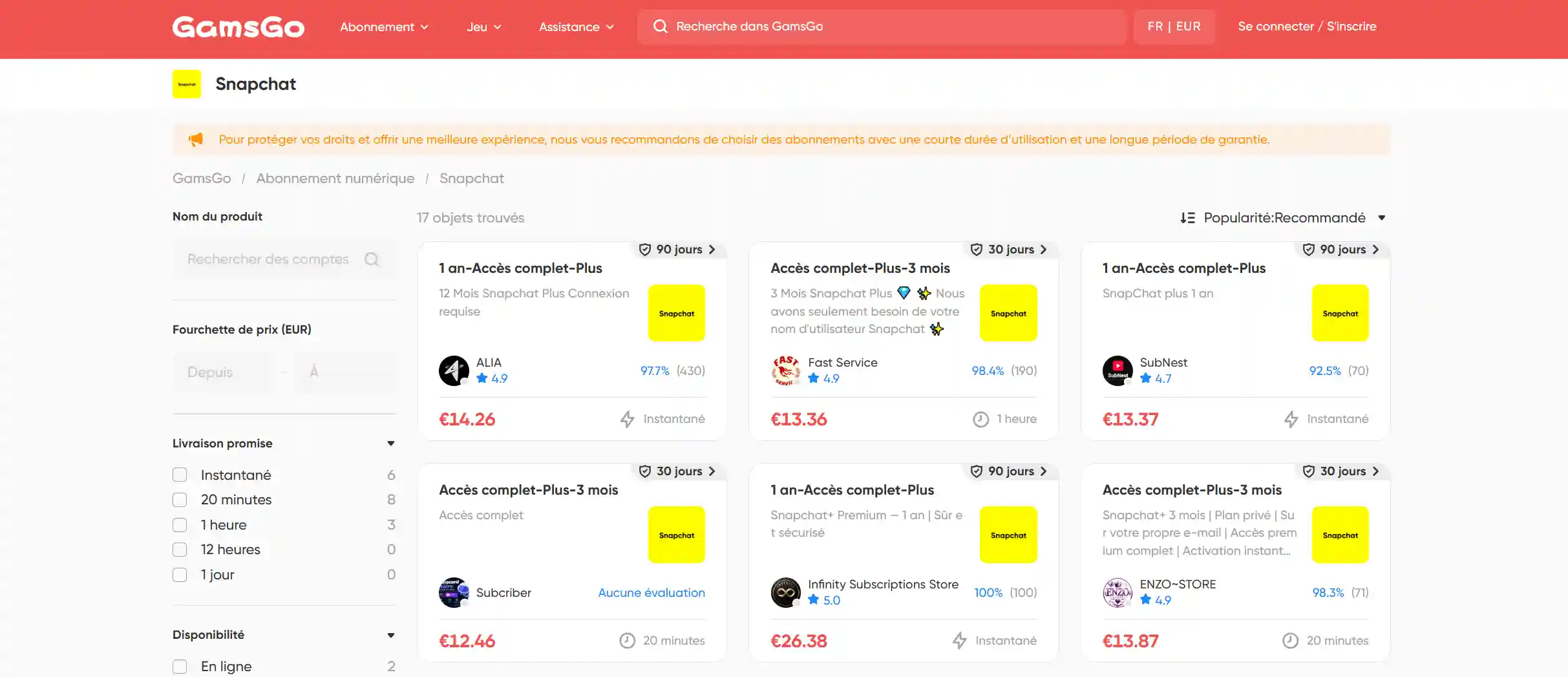Click the Subcriber seller avatar

[x=454, y=593]
